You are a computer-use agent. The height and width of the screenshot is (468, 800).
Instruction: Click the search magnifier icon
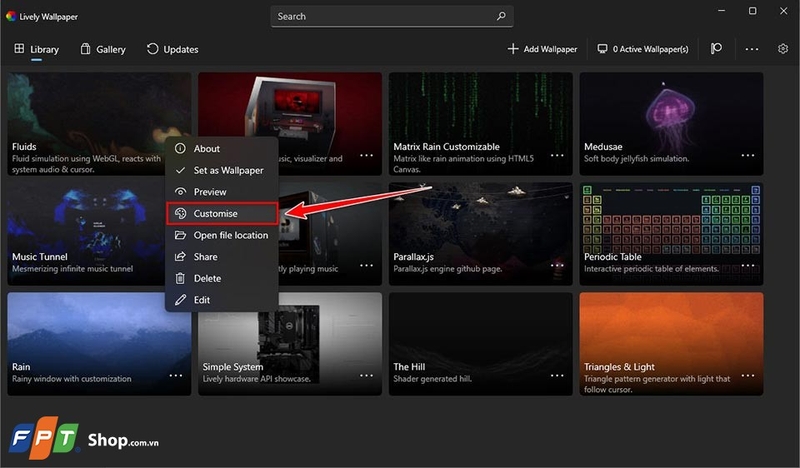(501, 16)
